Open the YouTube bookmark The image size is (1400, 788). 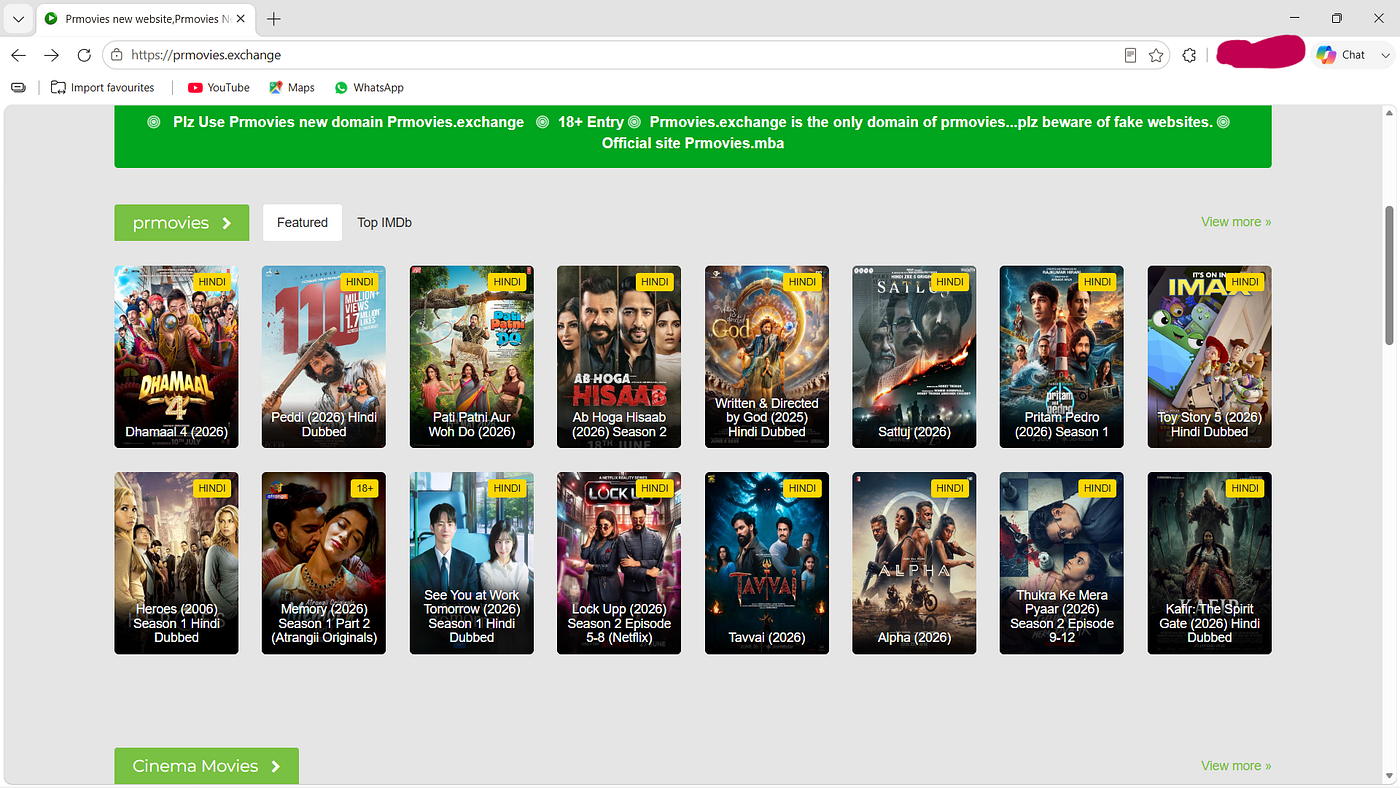click(x=218, y=87)
